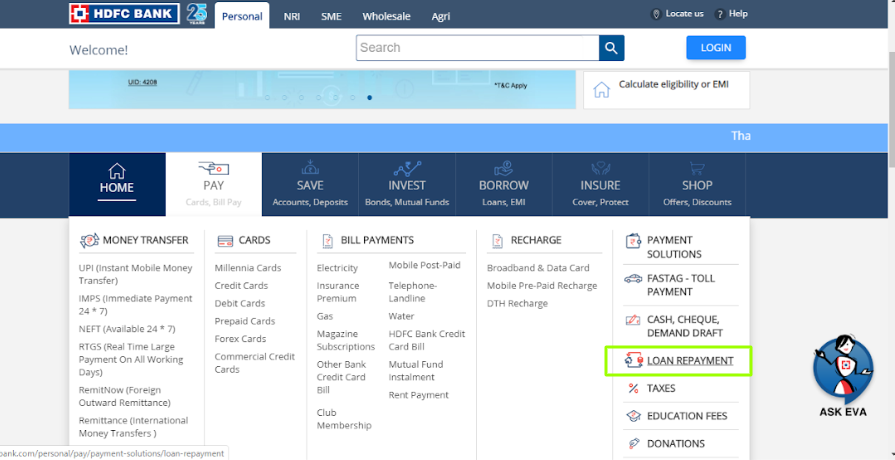This screenshot has width=895, height=460.
Task: Click the FASTag car icon
Action: click(x=633, y=279)
